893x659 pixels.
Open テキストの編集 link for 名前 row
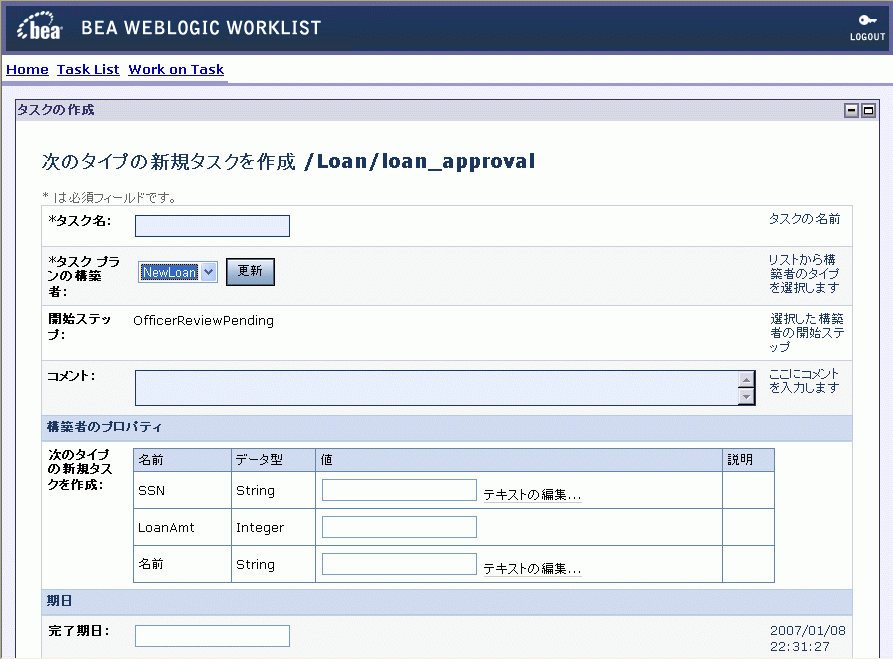click(532, 568)
